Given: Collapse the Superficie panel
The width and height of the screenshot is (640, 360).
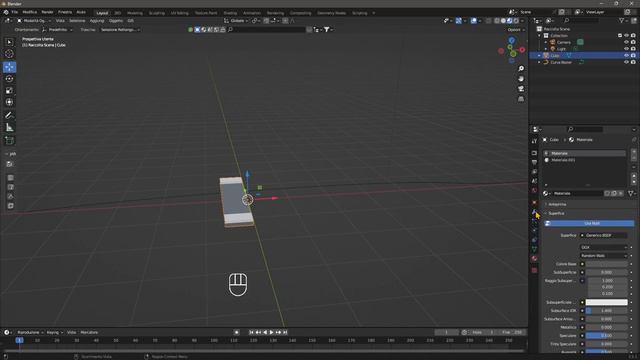Looking at the screenshot, I should coord(556,213).
